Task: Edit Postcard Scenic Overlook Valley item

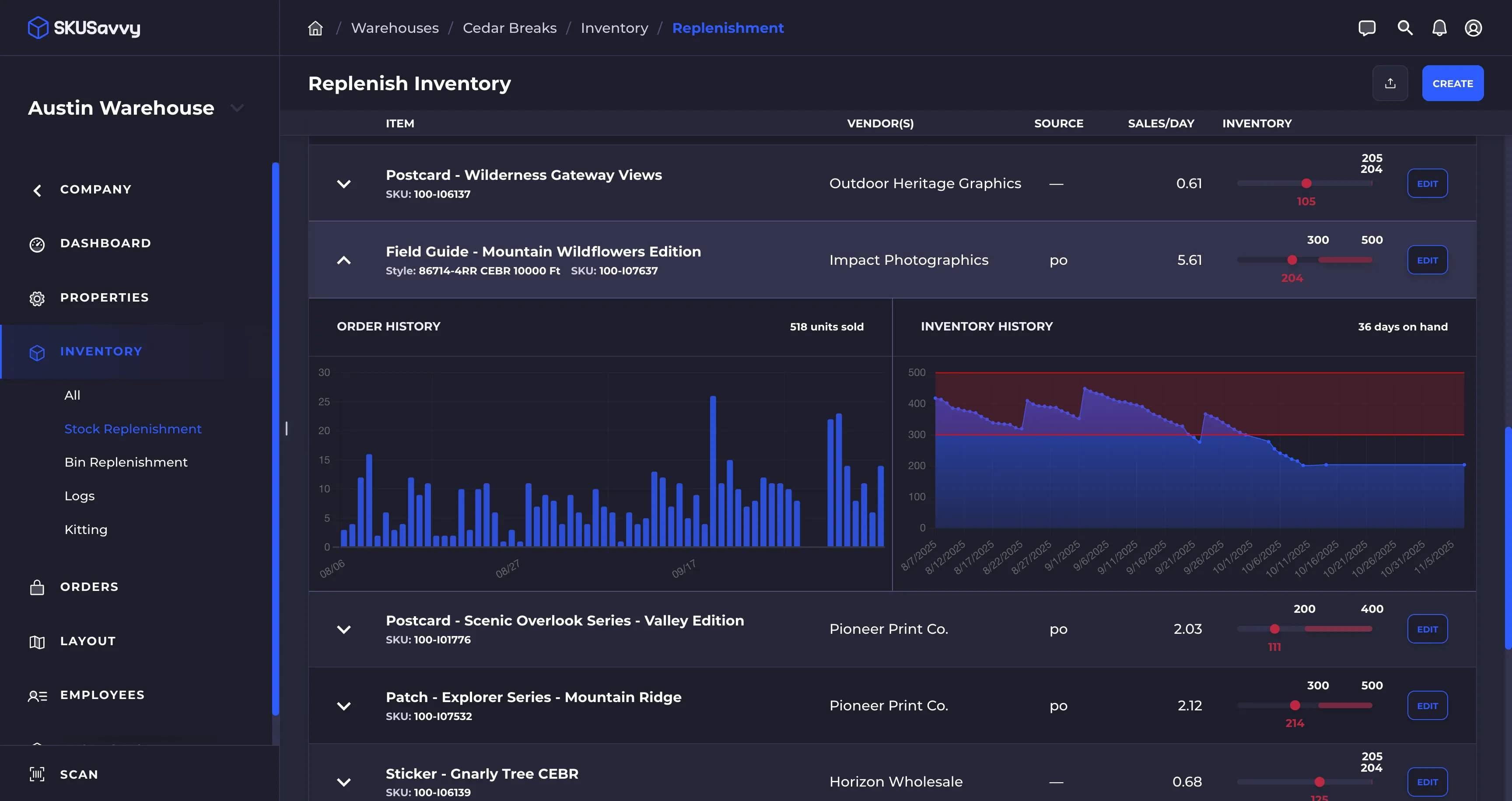Action: 1428,629
